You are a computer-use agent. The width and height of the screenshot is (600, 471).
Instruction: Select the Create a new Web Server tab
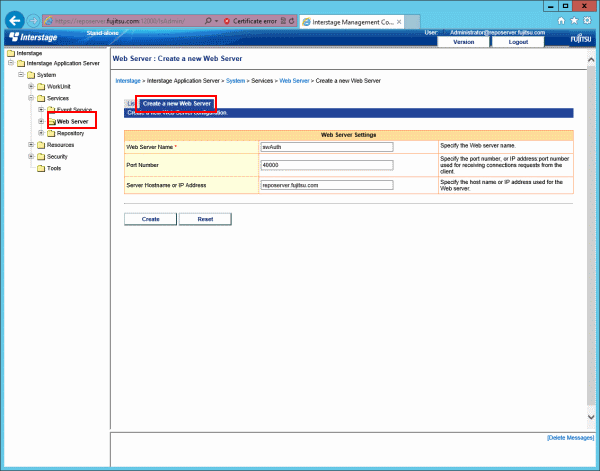[x=177, y=104]
